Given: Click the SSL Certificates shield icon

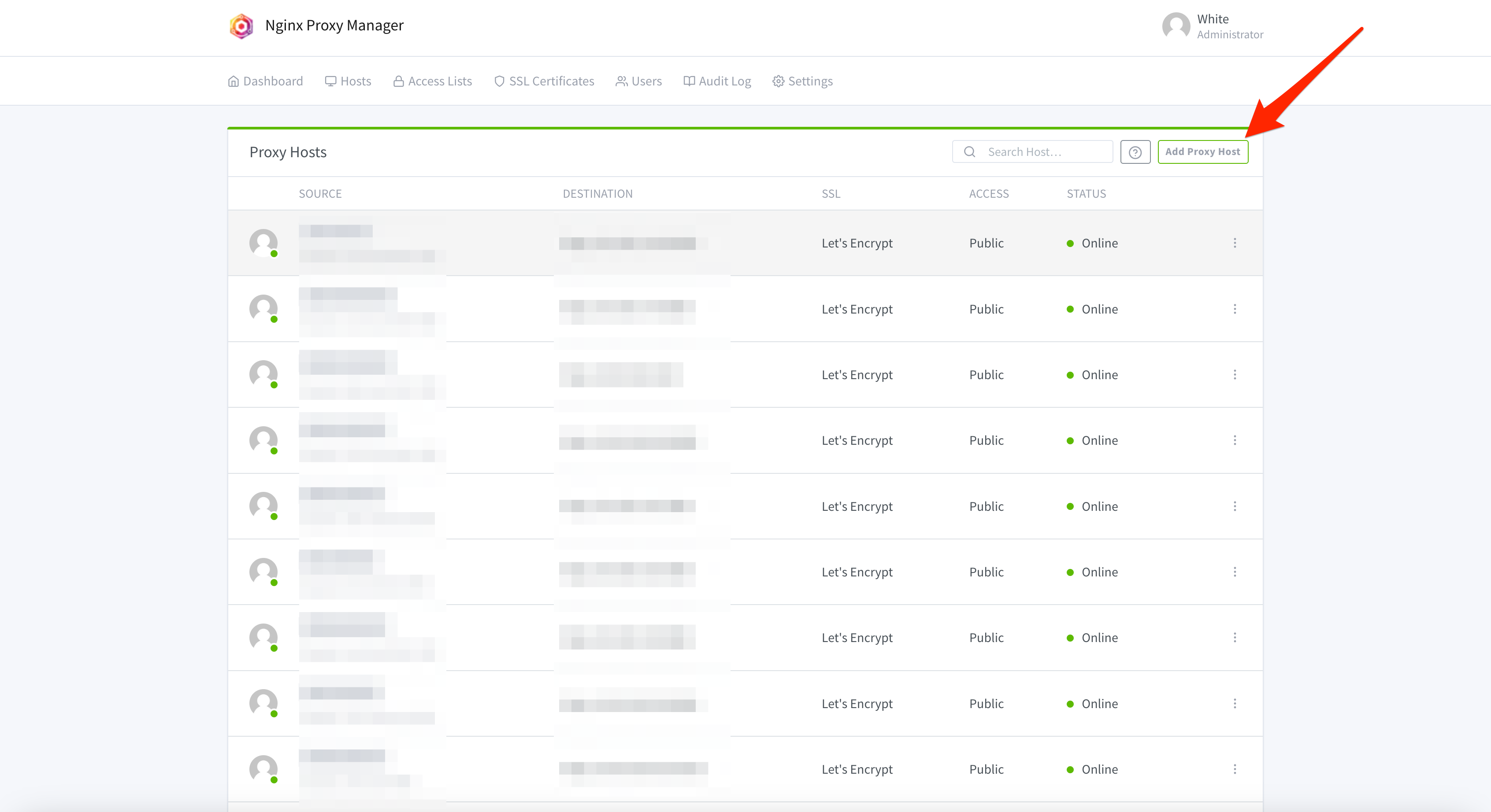Looking at the screenshot, I should [499, 81].
